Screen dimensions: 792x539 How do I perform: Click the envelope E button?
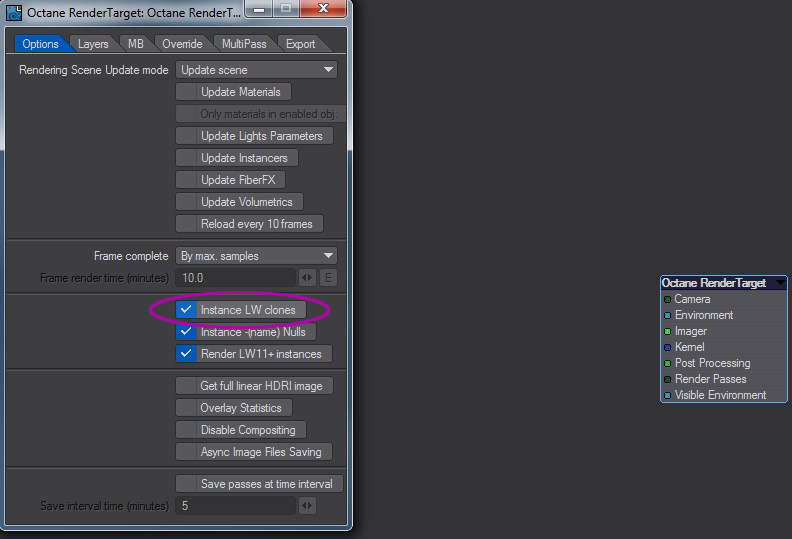tap(328, 278)
